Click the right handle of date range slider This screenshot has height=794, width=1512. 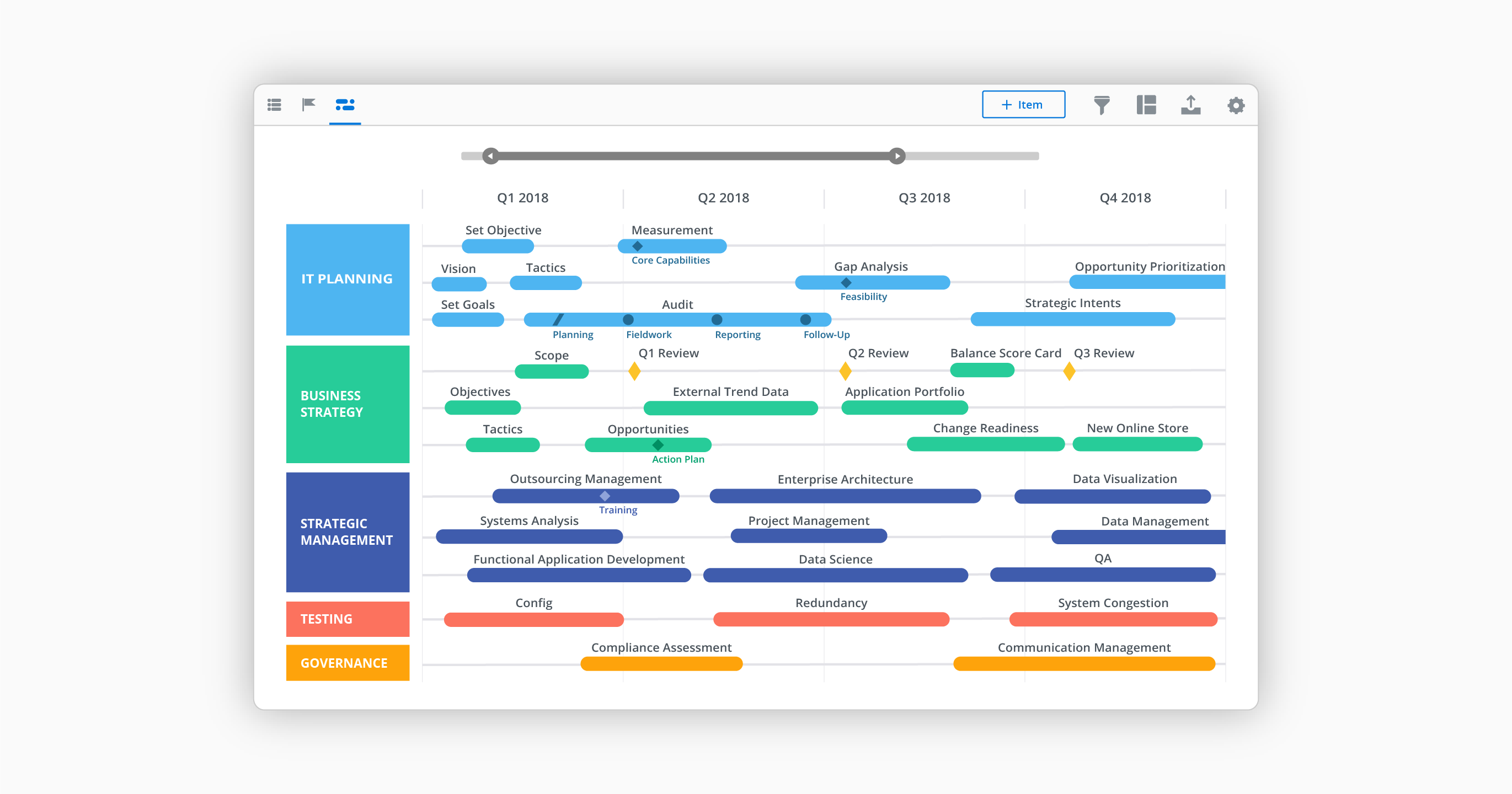[896, 156]
